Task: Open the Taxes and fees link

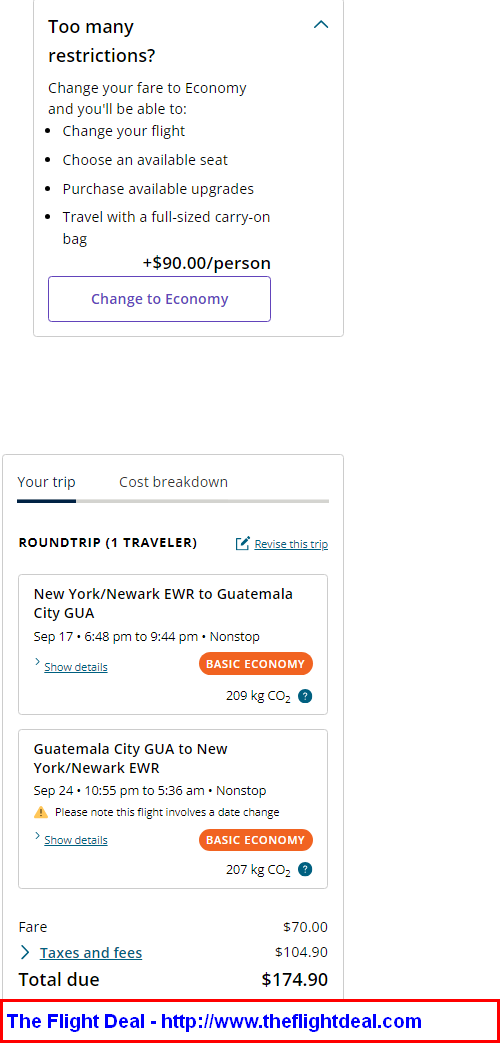Action: pos(91,953)
